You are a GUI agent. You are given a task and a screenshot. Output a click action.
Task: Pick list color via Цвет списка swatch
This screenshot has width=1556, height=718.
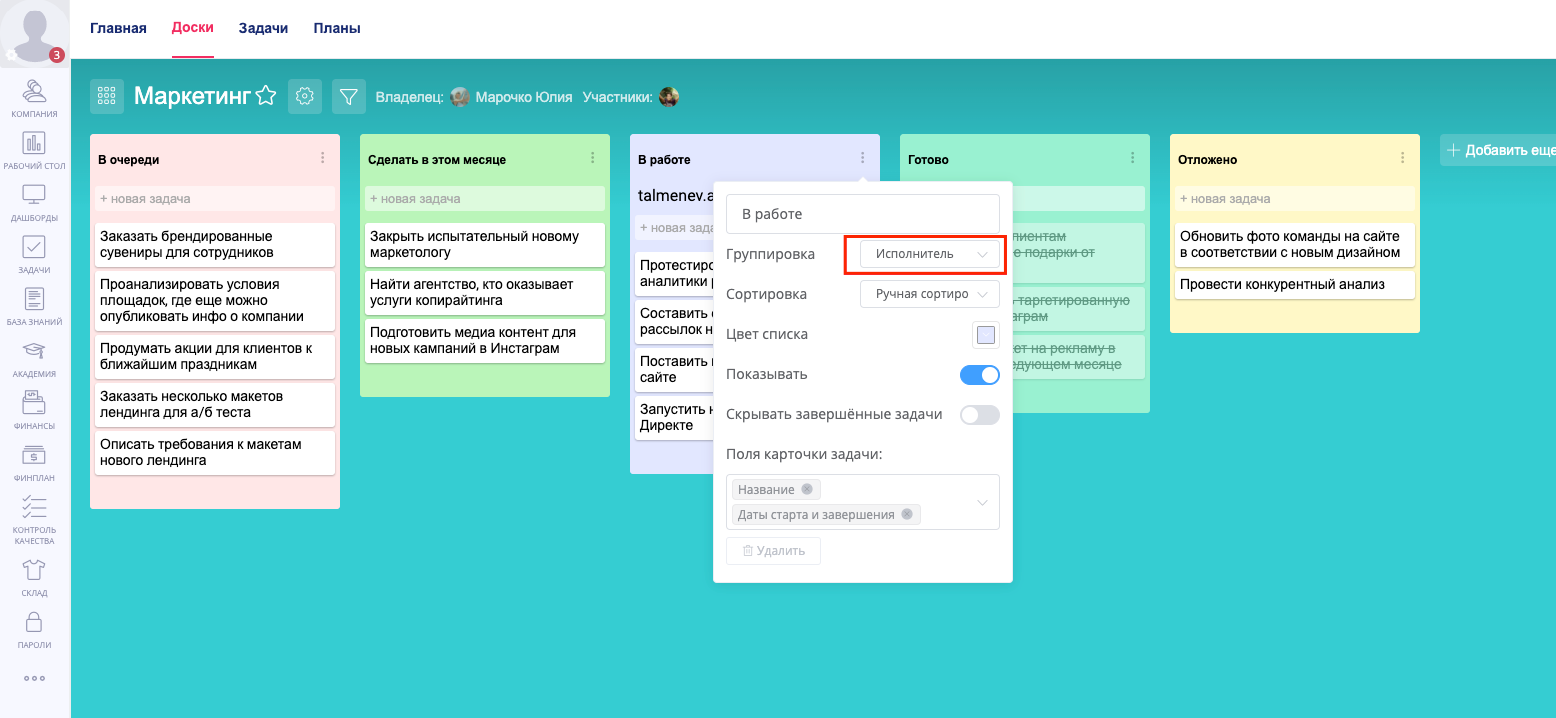tap(986, 335)
